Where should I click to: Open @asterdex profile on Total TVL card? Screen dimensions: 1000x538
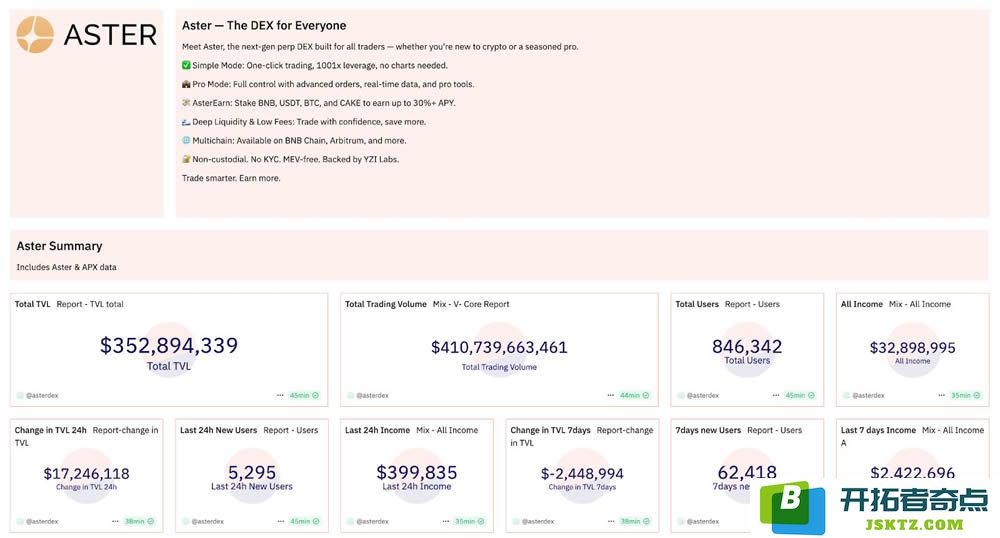click(38, 395)
